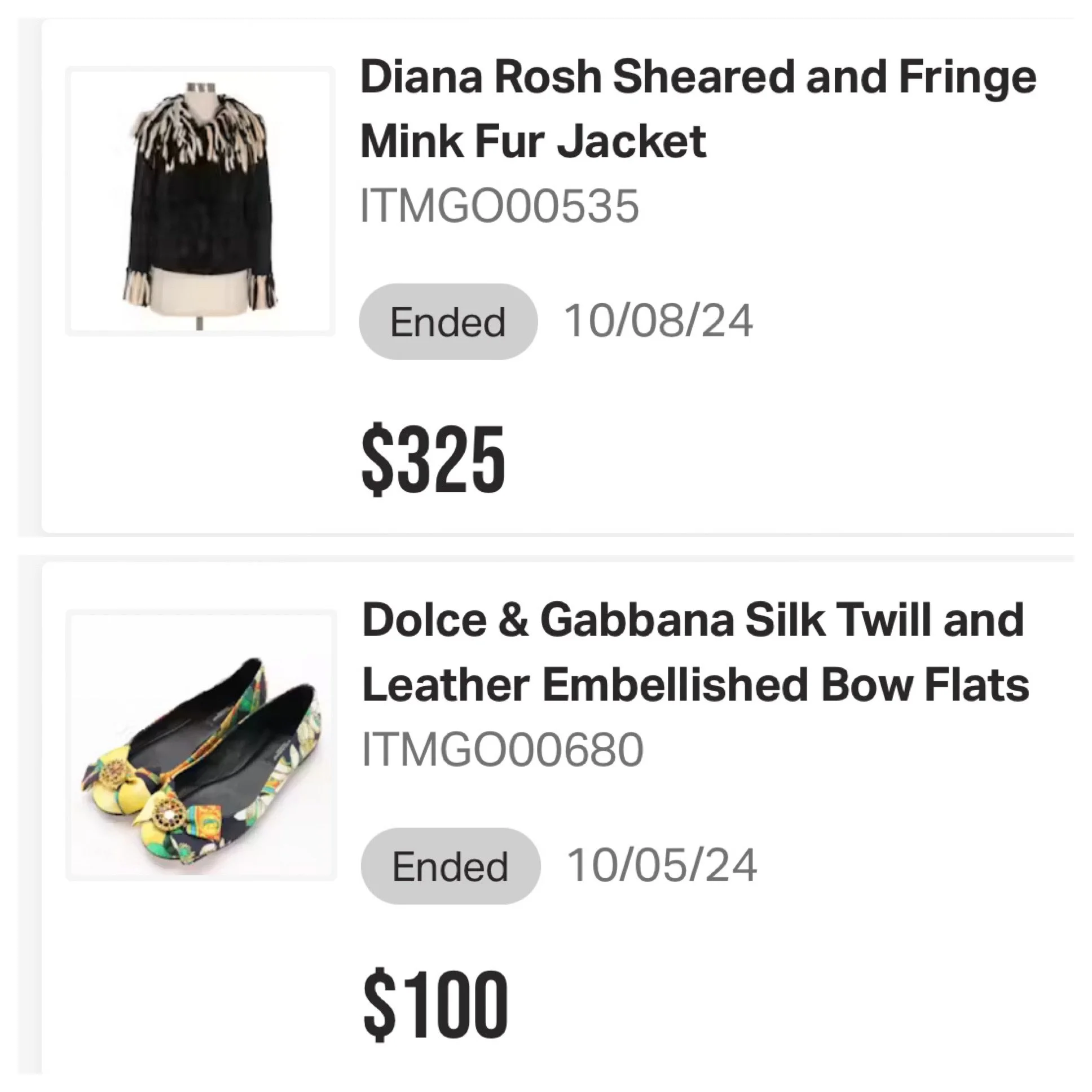Viewport: 1092px width, 1092px height.
Task: Click the white fringe collar in the jacket photo
Action: (x=199, y=127)
